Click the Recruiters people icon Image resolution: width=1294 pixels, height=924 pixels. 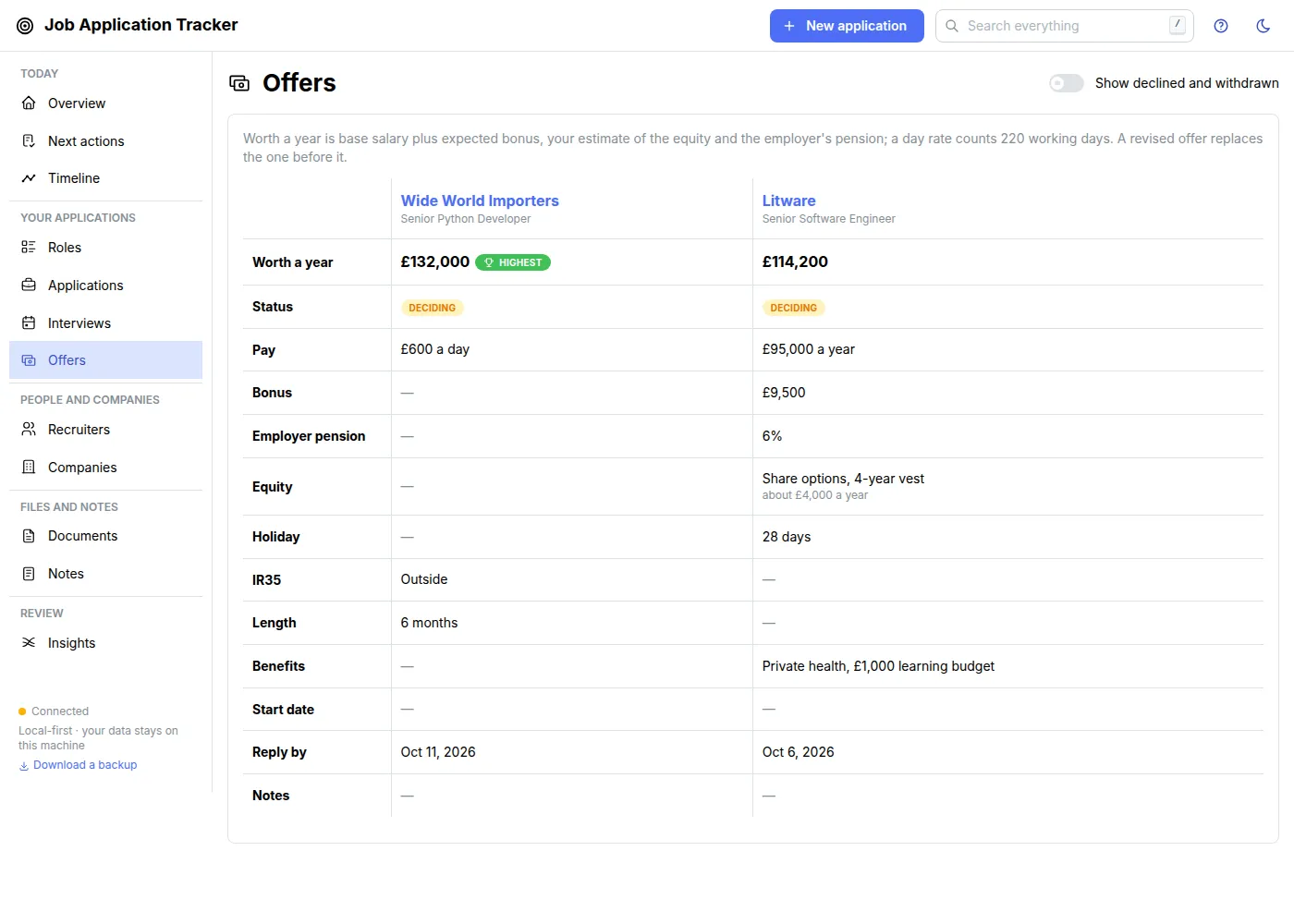[29, 429]
